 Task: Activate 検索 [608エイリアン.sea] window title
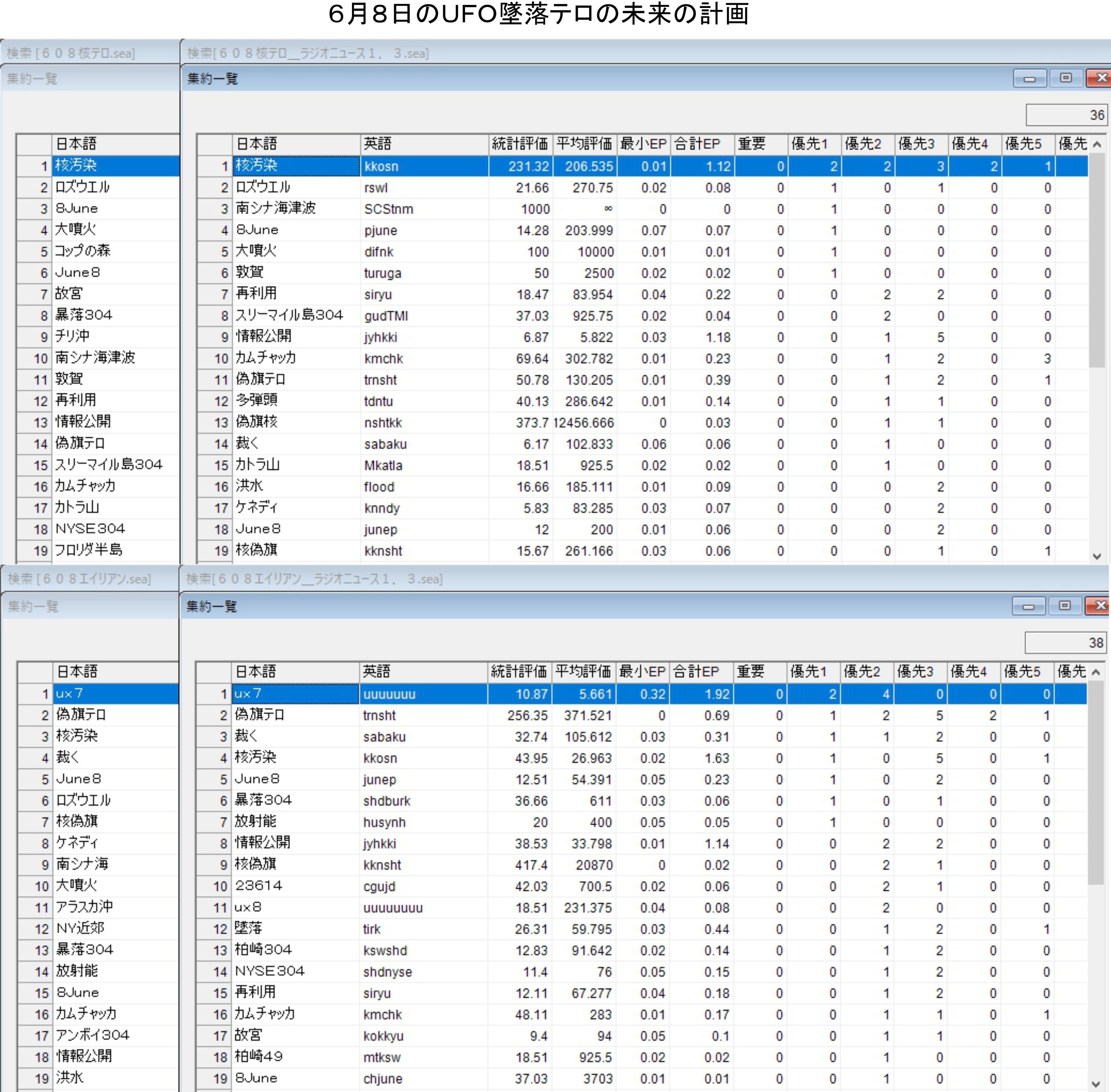pyautogui.click(x=79, y=579)
